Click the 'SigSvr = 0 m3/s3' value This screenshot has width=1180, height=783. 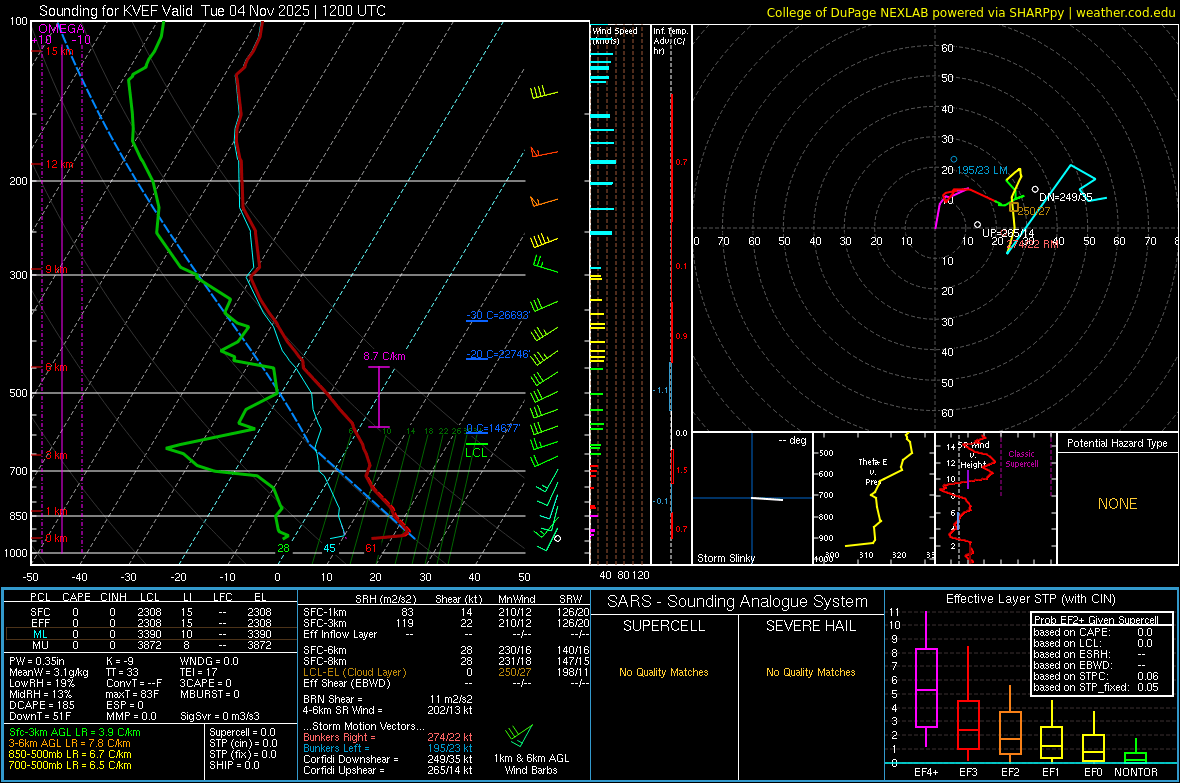pos(220,716)
